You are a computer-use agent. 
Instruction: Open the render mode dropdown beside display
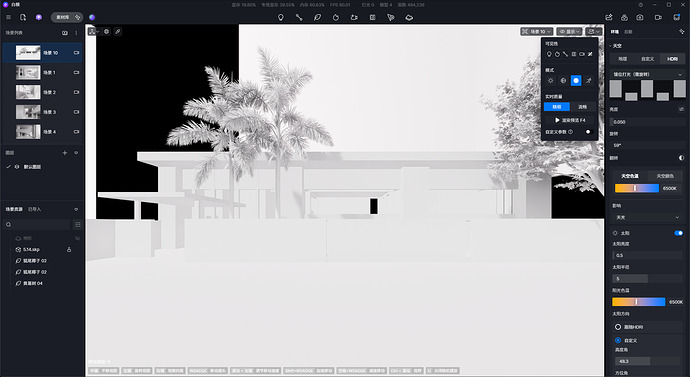(594, 32)
